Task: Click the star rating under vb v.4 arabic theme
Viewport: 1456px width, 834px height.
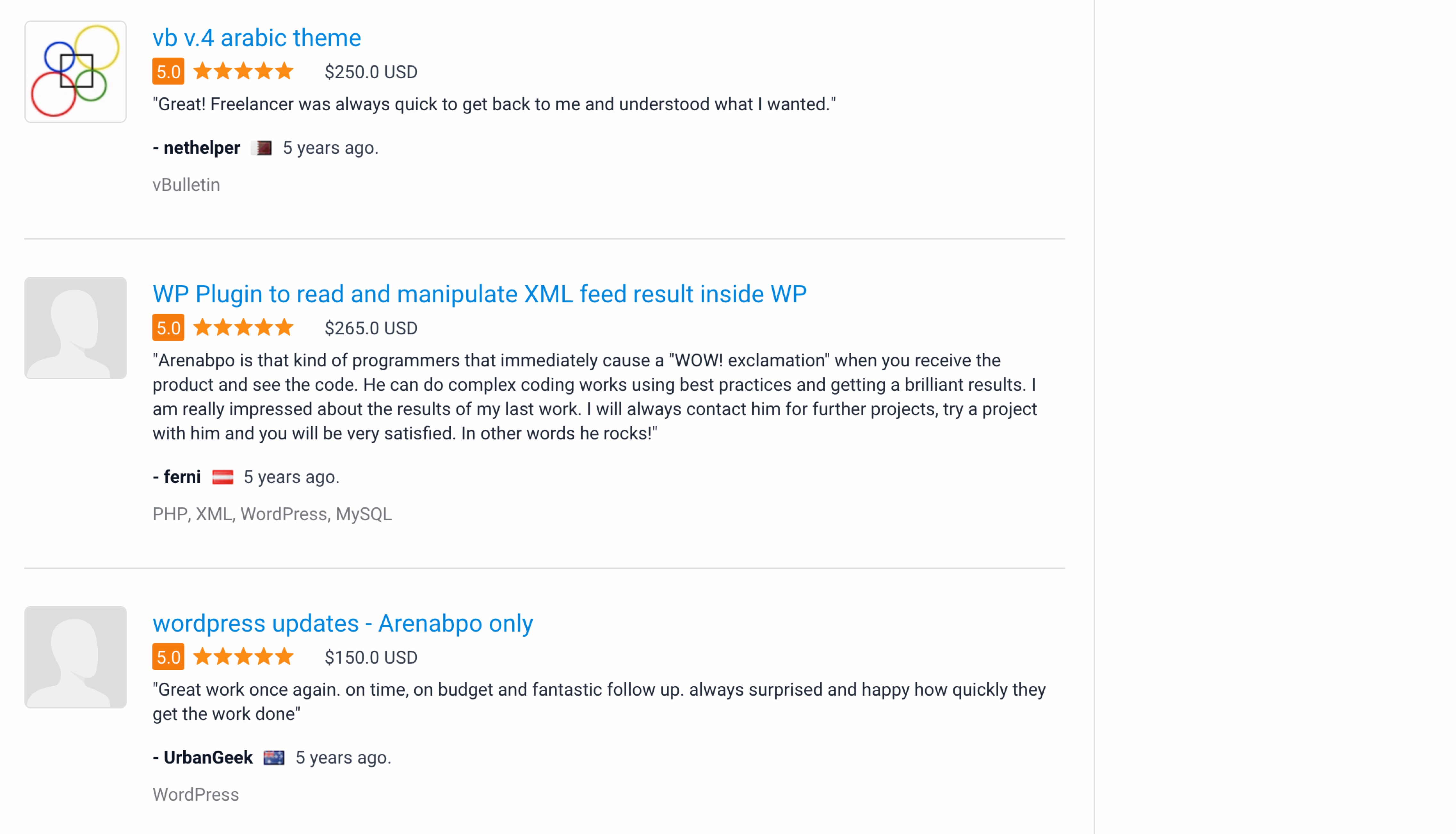Action: click(x=243, y=72)
